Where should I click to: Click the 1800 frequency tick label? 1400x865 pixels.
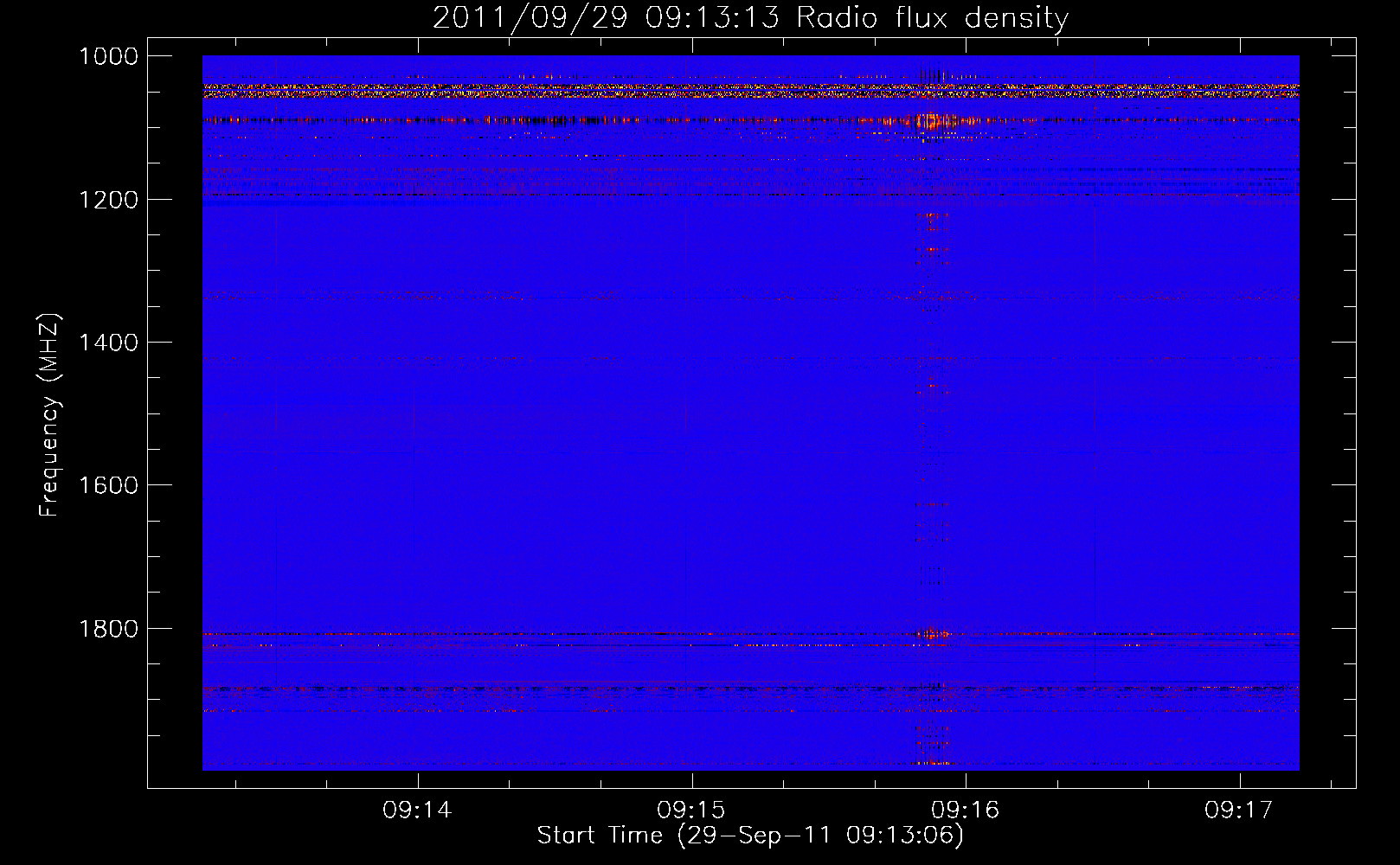[109, 629]
